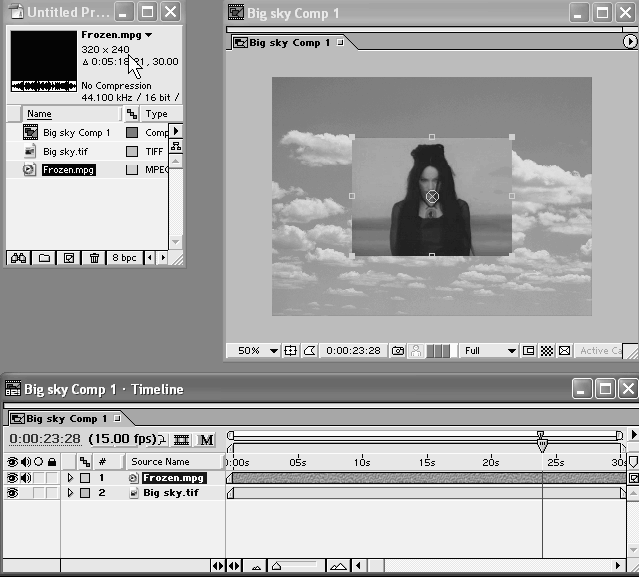This screenshot has height=577, width=639.
Task: Take snapshot with the camera icon
Action: [397, 351]
